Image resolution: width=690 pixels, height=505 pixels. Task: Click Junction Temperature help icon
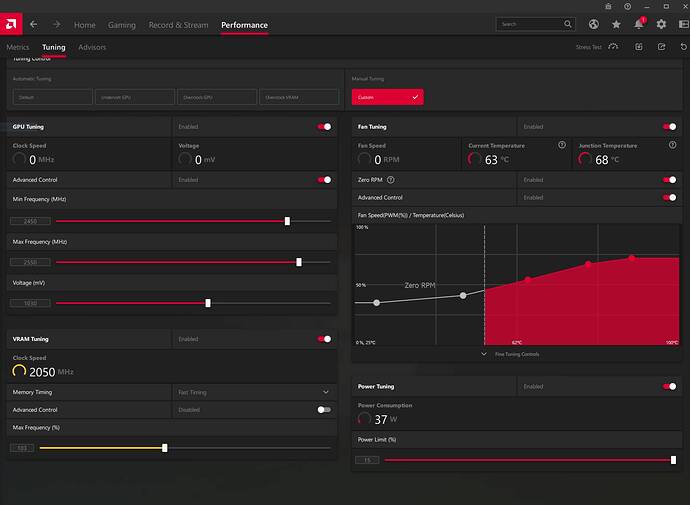point(672,145)
